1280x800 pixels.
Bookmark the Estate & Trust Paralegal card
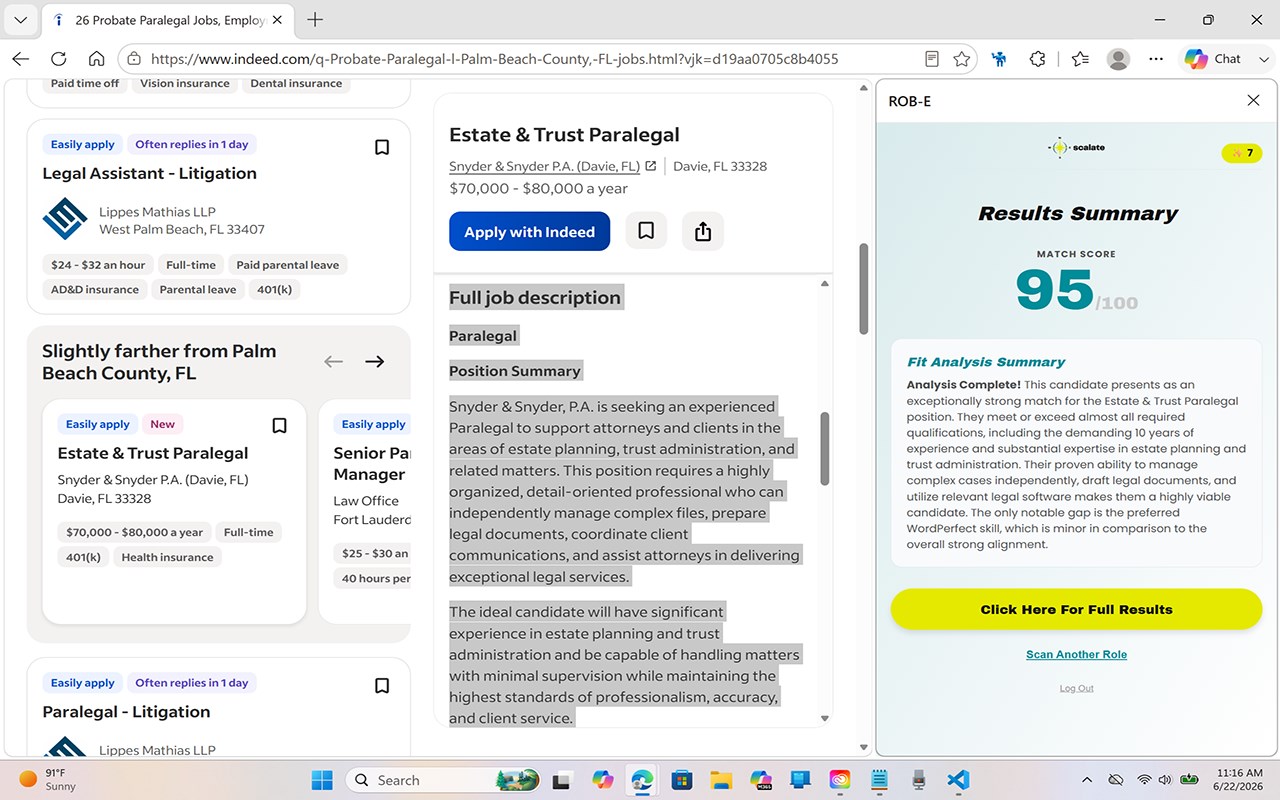(x=280, y=426)
